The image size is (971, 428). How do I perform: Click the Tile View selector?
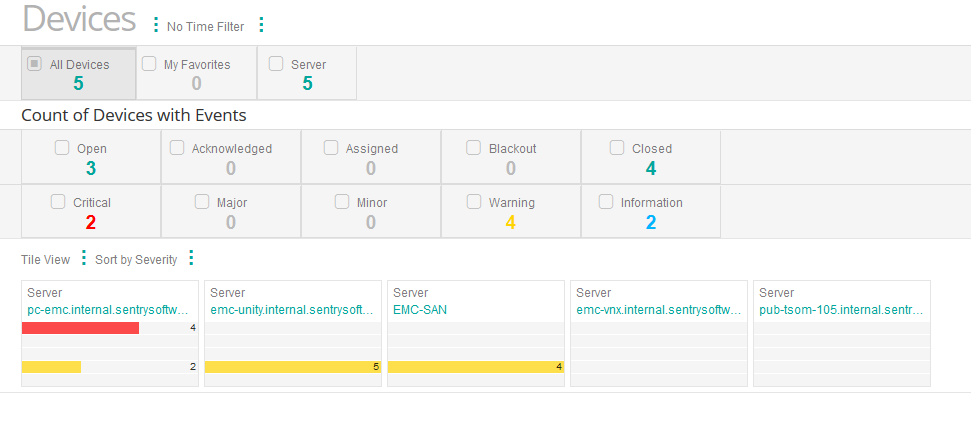pos(45,259)
